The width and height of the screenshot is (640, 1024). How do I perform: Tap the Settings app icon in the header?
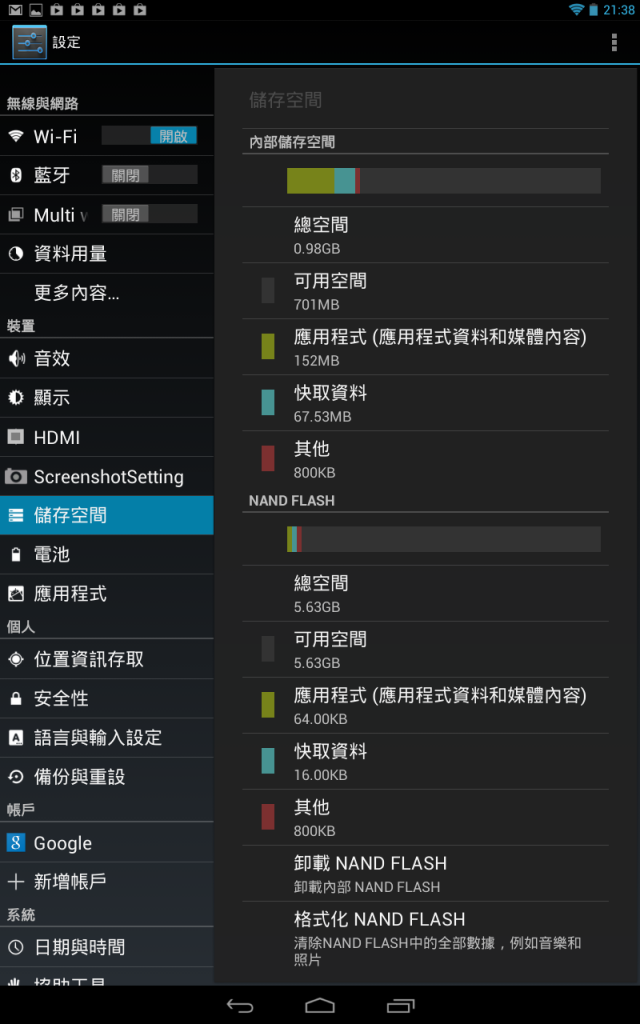[29, 42]
